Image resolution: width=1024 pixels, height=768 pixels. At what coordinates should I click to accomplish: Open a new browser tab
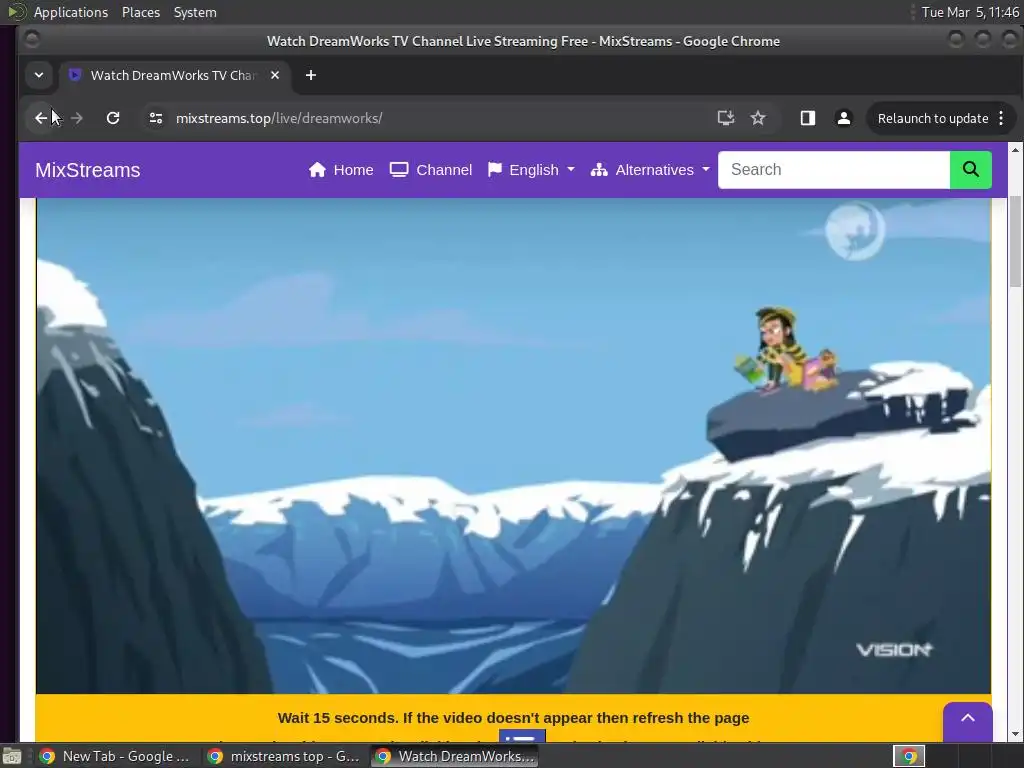(x=311, y=75)
